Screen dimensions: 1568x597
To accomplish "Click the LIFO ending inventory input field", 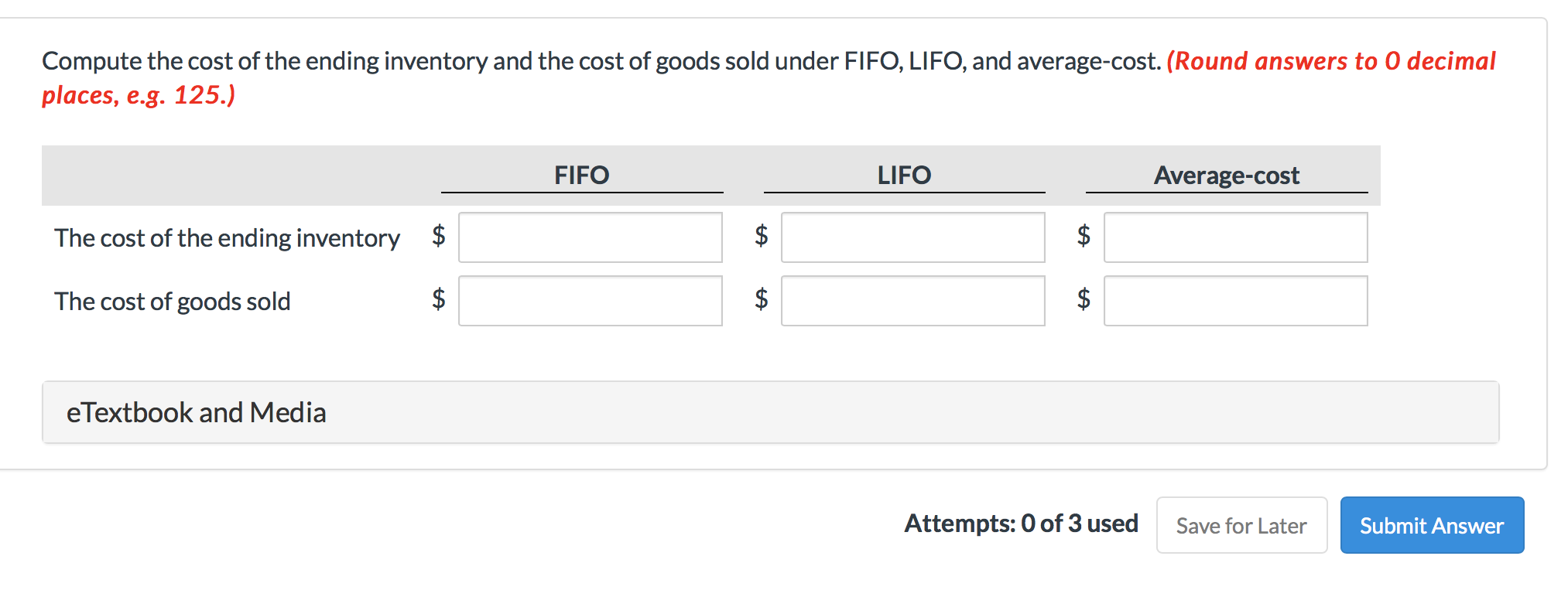I will click(913, 238).
